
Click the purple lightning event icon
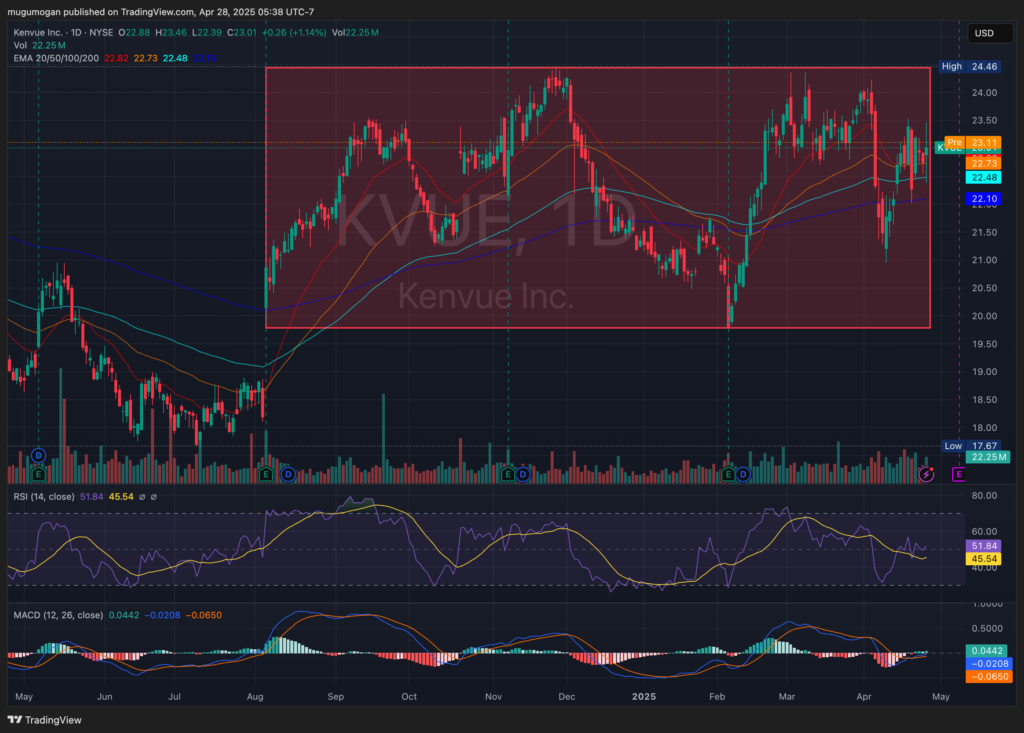pyautogui.click(x=926, y=474)
